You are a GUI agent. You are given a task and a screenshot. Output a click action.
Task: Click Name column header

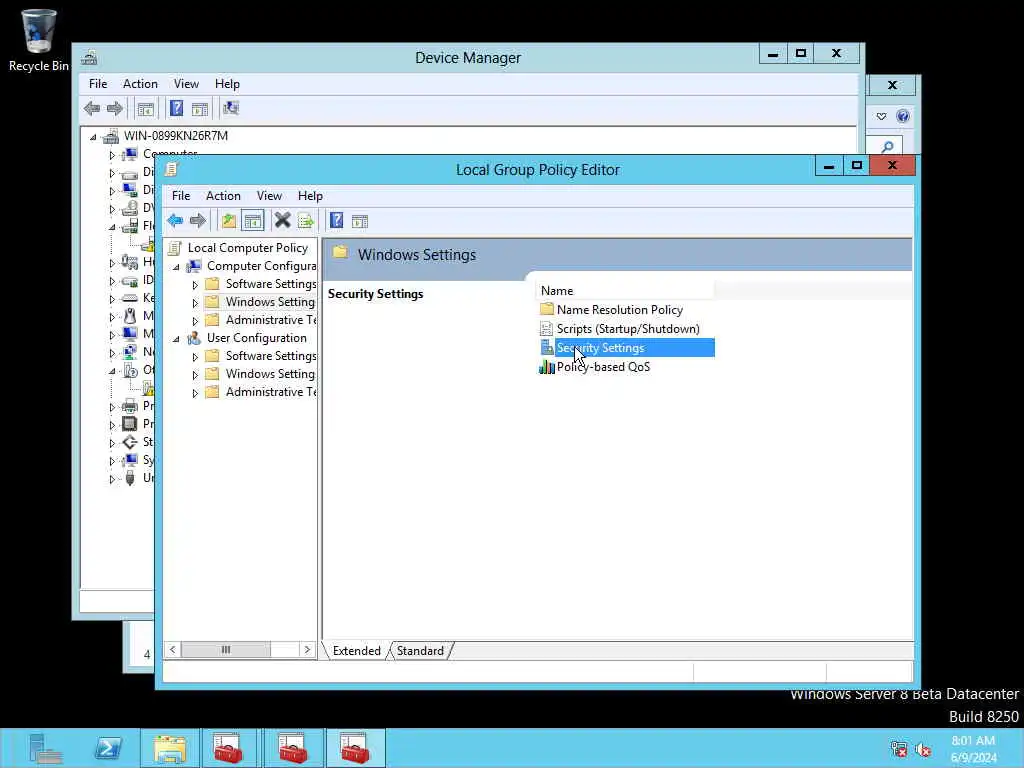626,291
